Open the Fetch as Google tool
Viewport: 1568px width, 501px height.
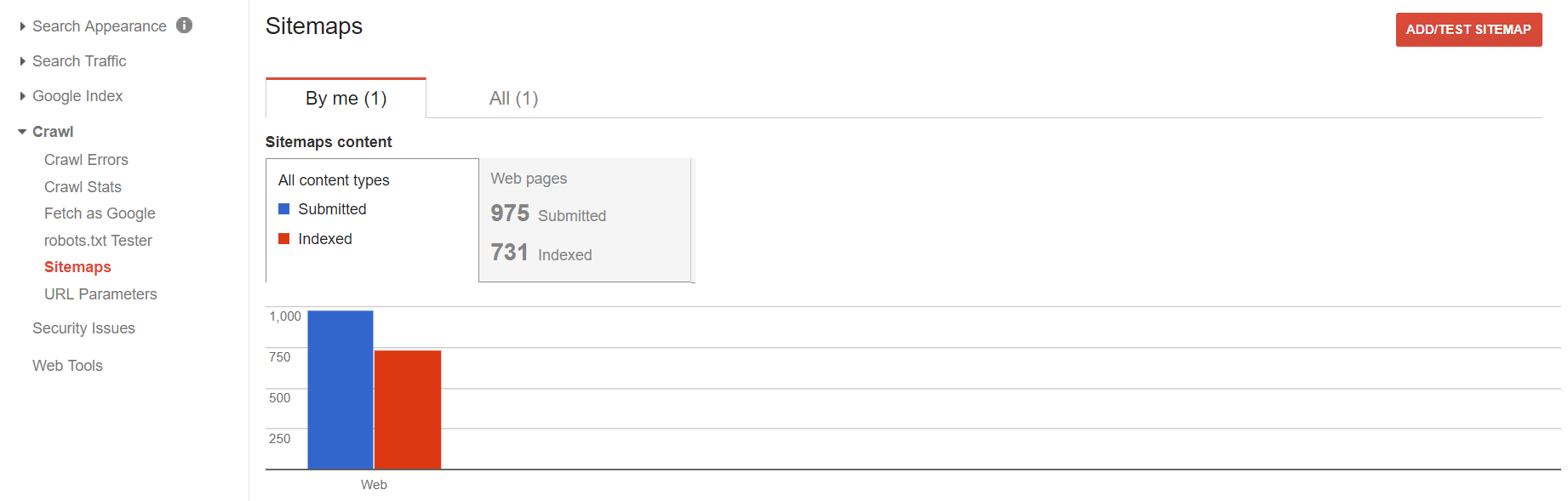click(100, 213)
